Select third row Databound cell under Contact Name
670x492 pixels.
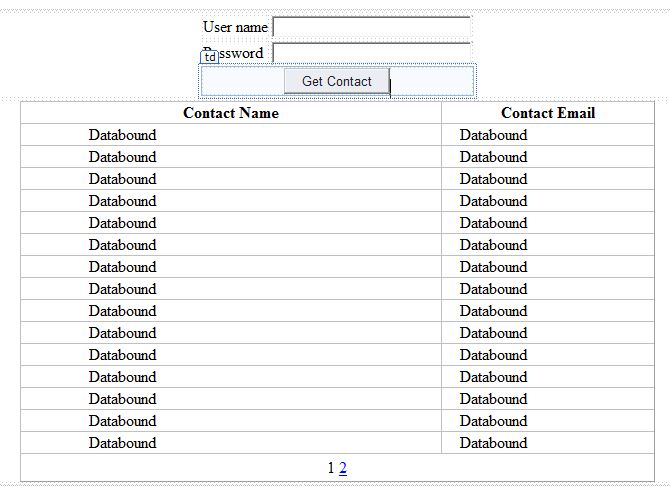point(123,179)
